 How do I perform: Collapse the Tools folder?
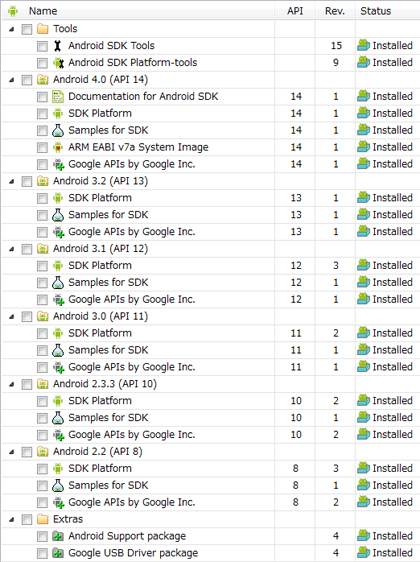click(x=12, y=29)
